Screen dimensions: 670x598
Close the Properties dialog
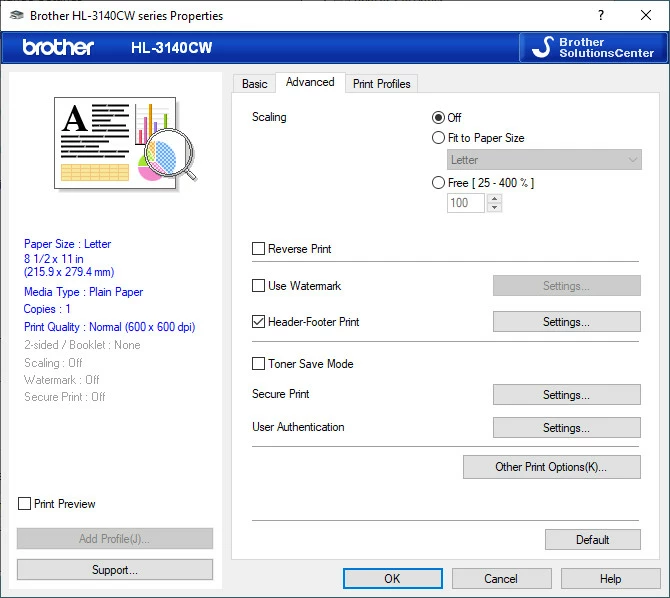(x=646, y=15)
